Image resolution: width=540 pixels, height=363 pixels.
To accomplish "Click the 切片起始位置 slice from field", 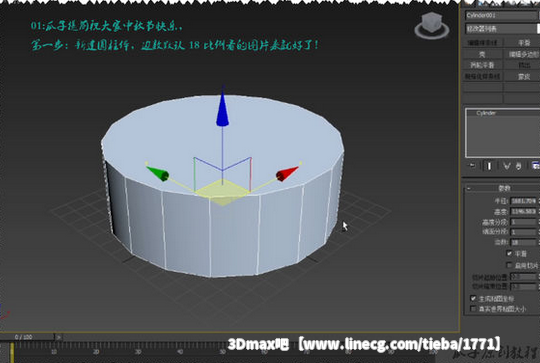I will [523, 277].
